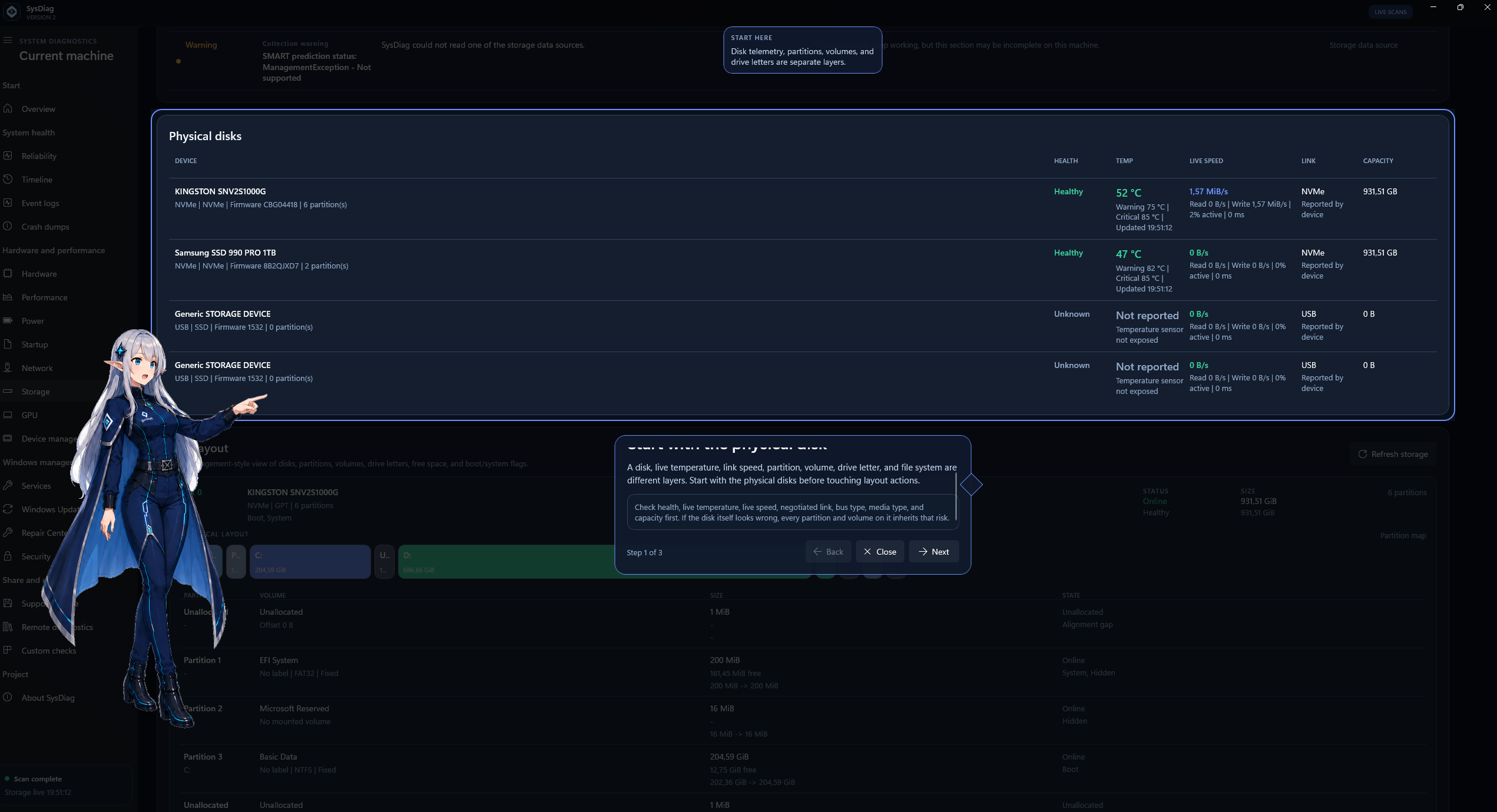This screenshot has width=1497, height=812.
Task: Click the 52 °C temperature value
Action: [1128, 193]
